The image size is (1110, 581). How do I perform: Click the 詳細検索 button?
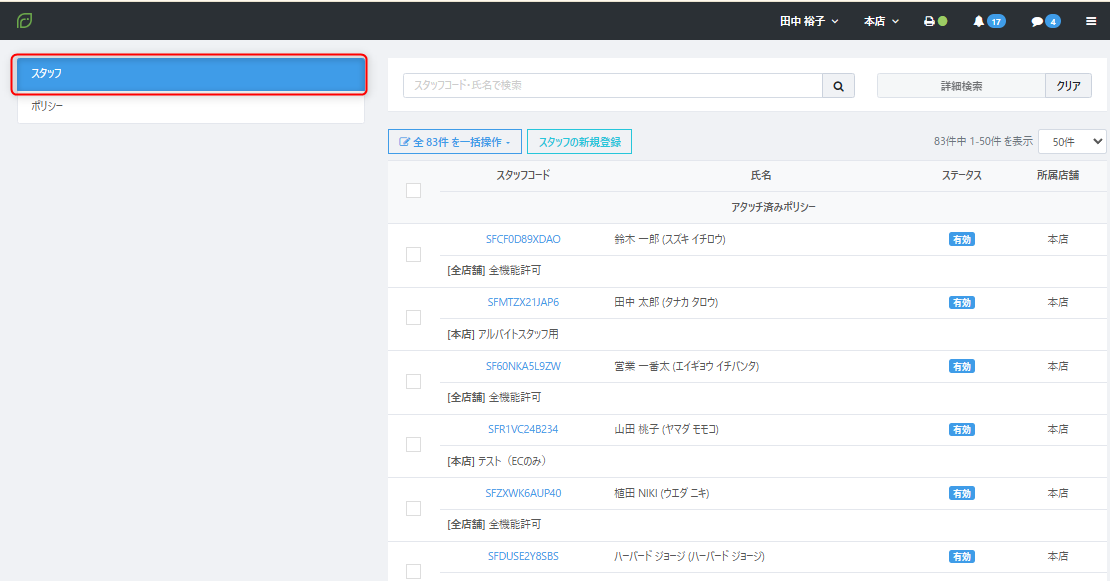(961, 86)
